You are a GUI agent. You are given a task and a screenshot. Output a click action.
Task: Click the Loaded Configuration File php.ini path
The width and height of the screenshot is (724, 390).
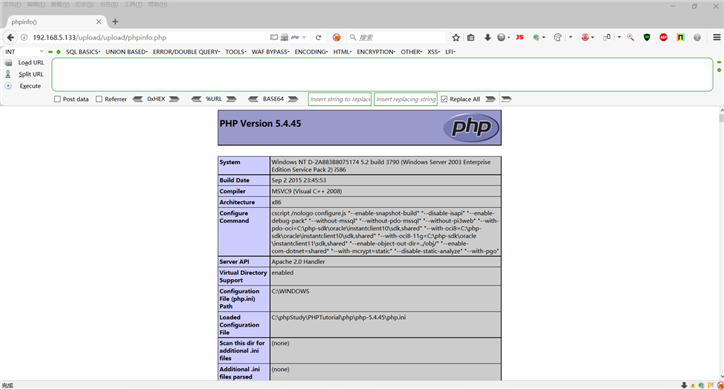tap(338, 318)
